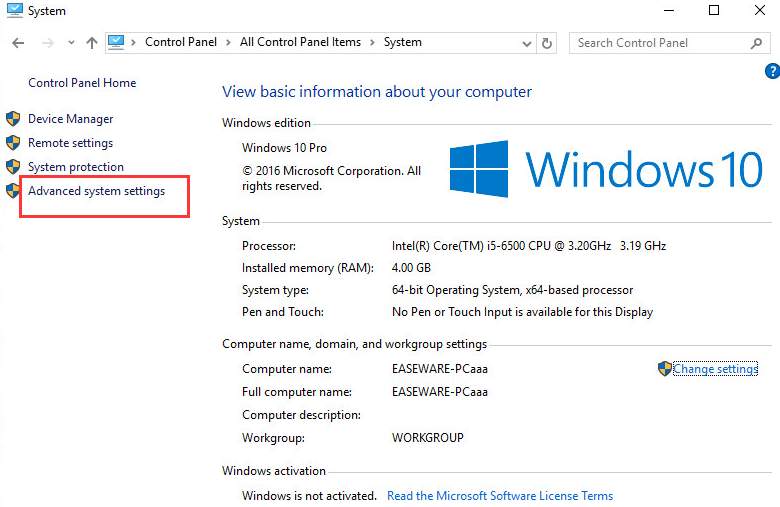Open Device Manager link

[x=71, y=119]
